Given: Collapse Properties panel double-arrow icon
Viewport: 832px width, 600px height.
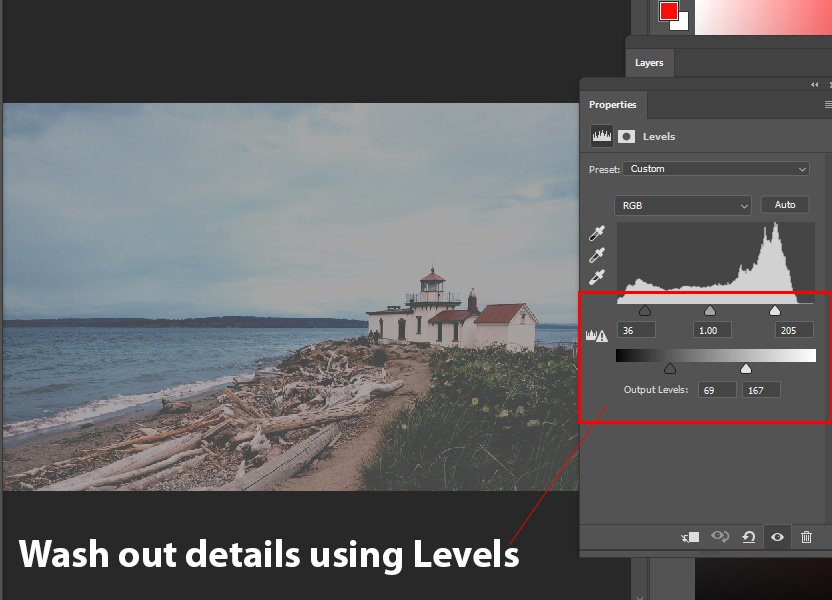Looking at the screenshot, I should (x=814, y=85).
